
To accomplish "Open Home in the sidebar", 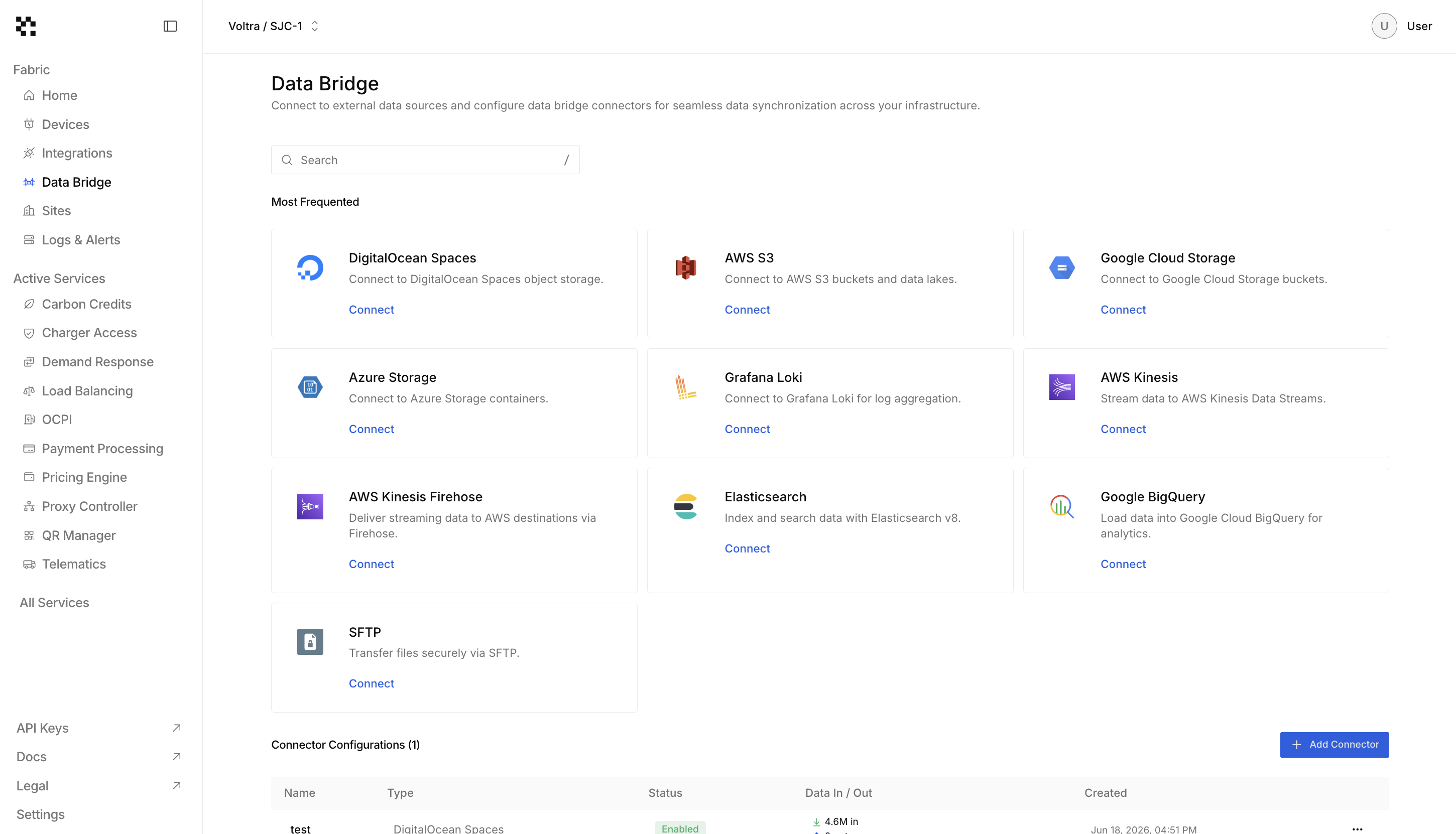I will click(59, 95).
